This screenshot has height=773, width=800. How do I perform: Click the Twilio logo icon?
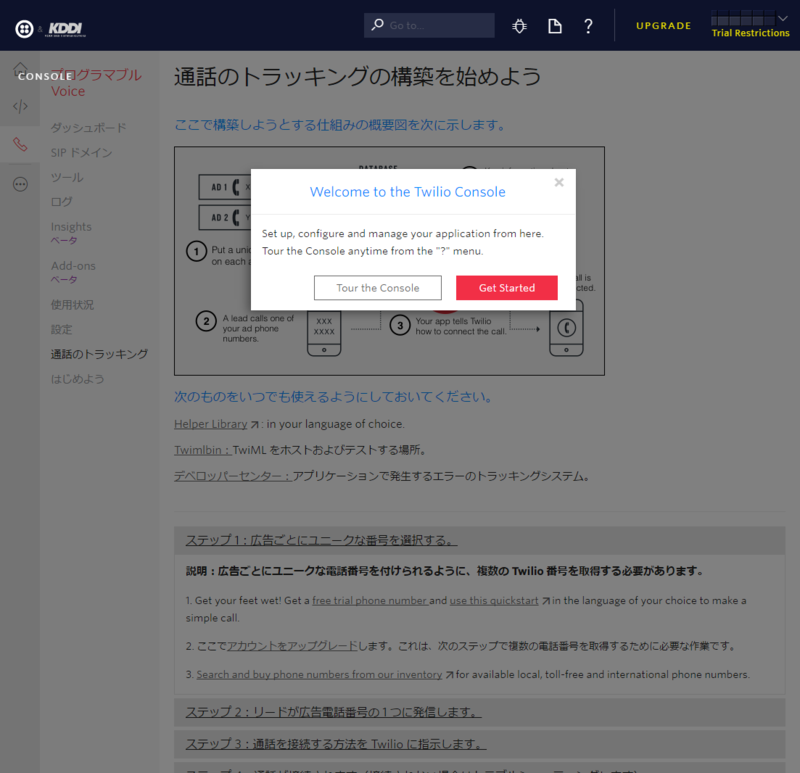24,29
